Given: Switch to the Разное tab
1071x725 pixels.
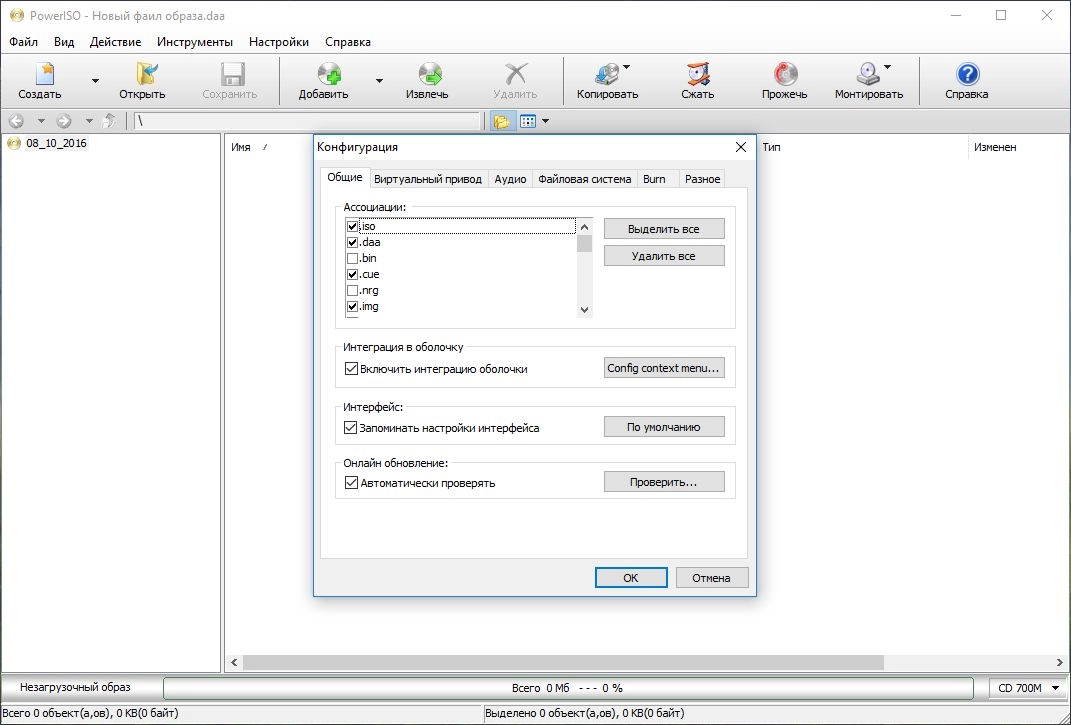Looking at the screenshot, I should [703, 179].
